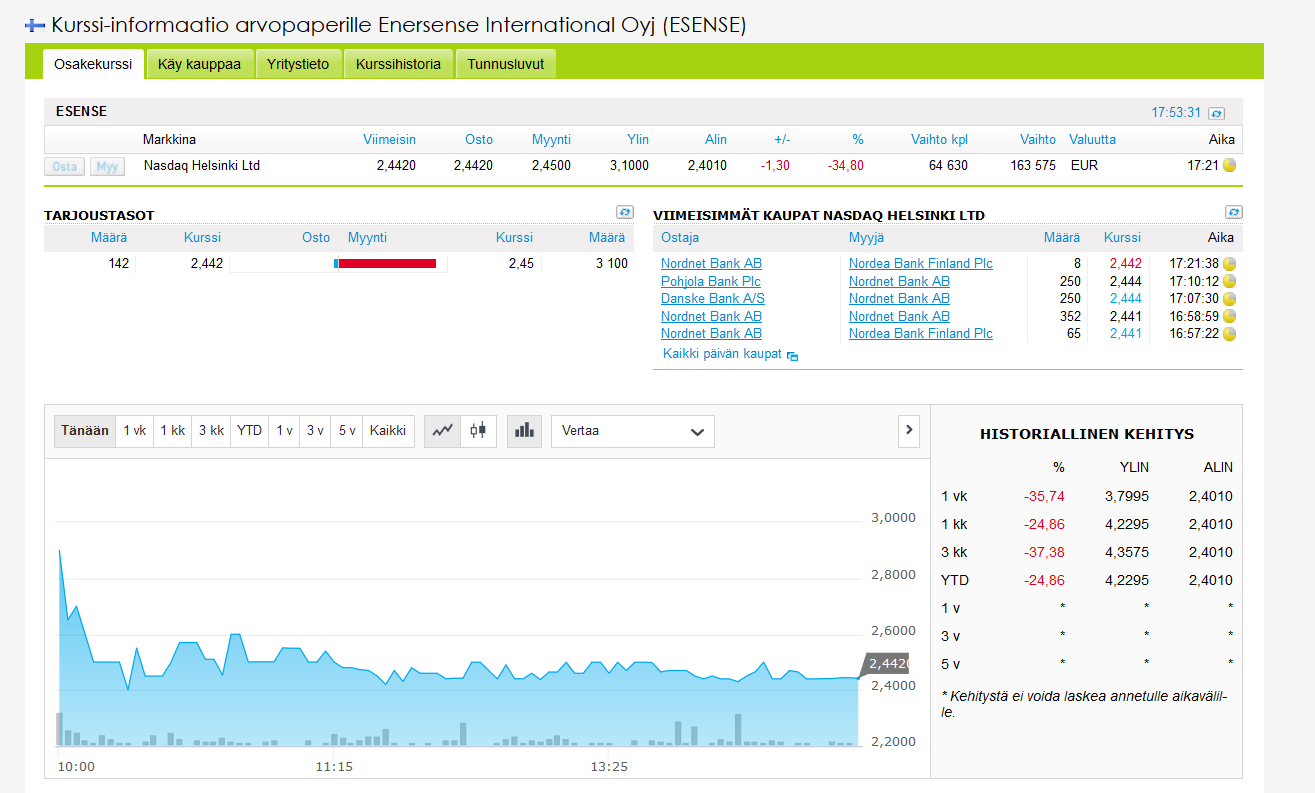Viewport: 1315px width, 793px height.
Task: Select the 5 v chart period
Action: (346, 430)
